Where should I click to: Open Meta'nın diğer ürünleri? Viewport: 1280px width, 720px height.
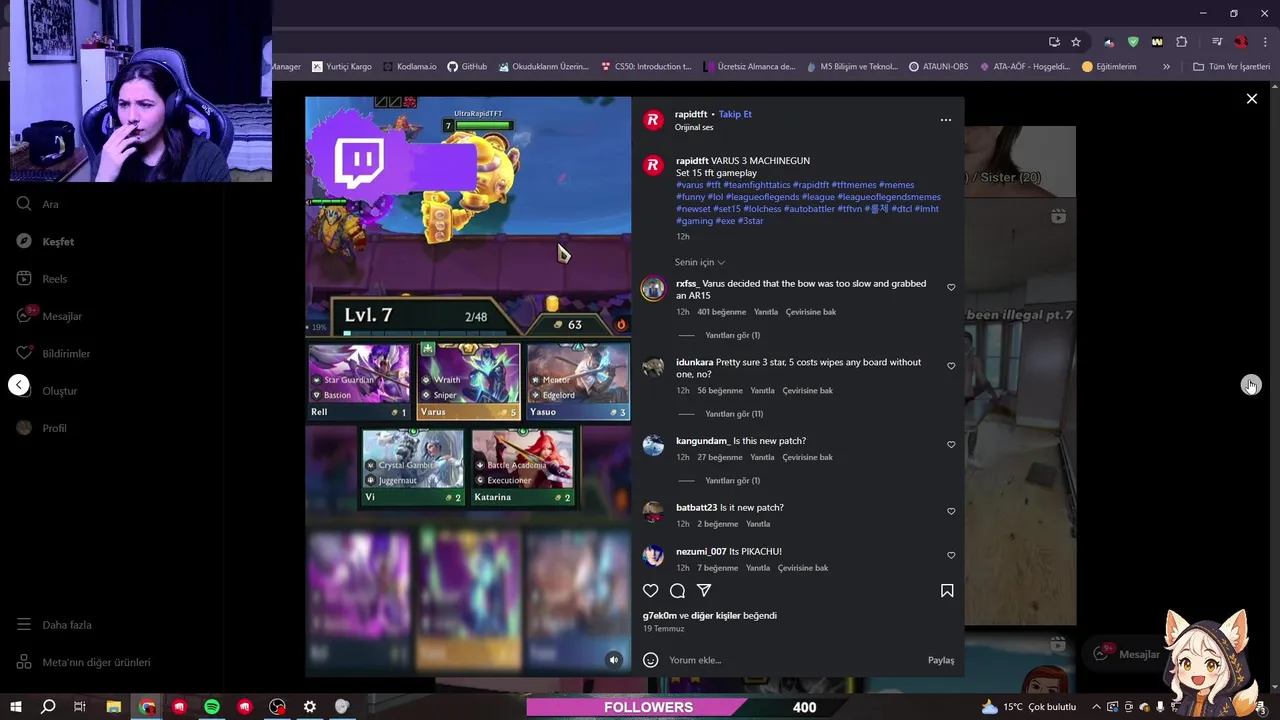[84, 662]
